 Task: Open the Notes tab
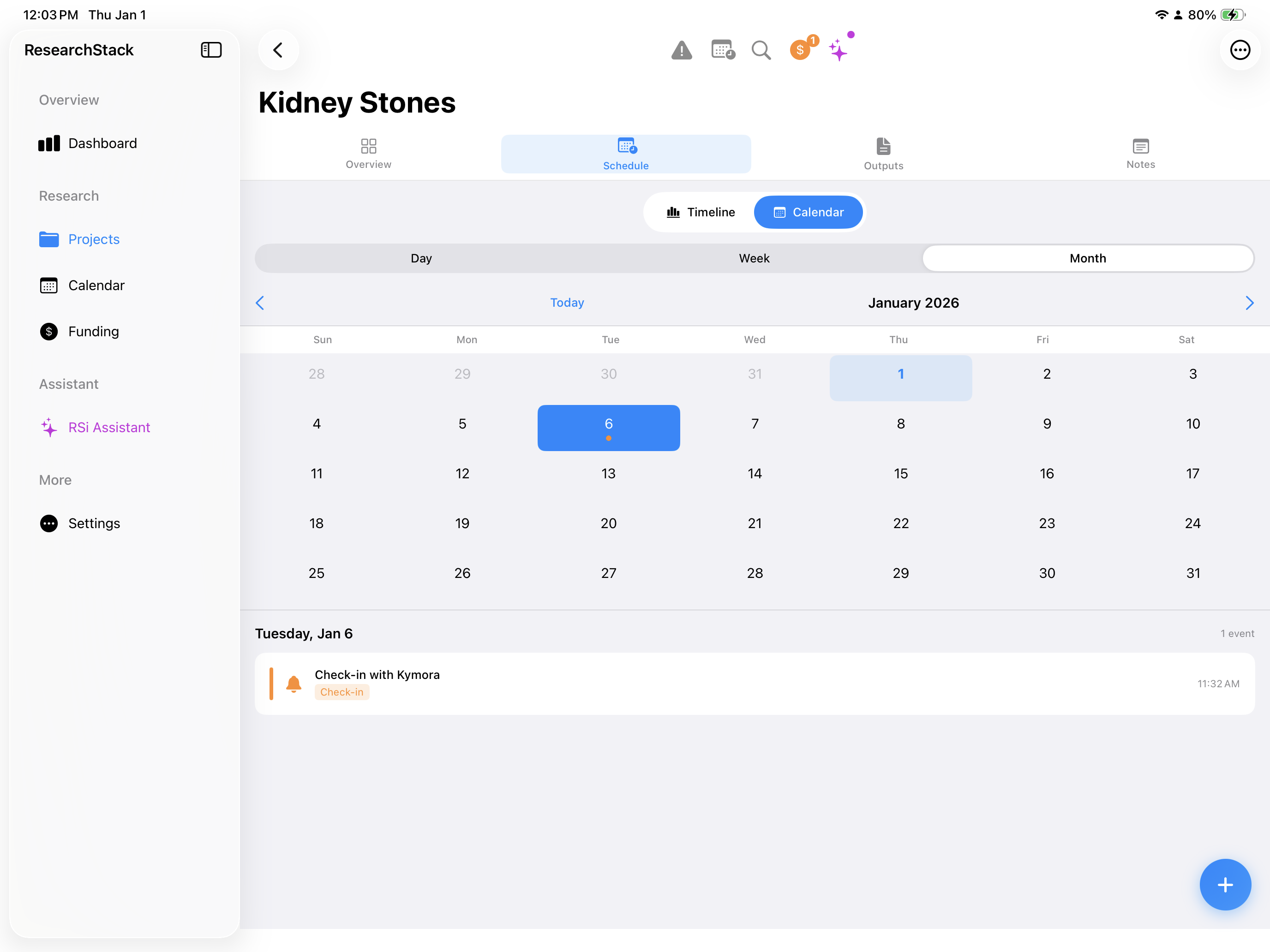pyautogui.click(x=1140, y=154)
